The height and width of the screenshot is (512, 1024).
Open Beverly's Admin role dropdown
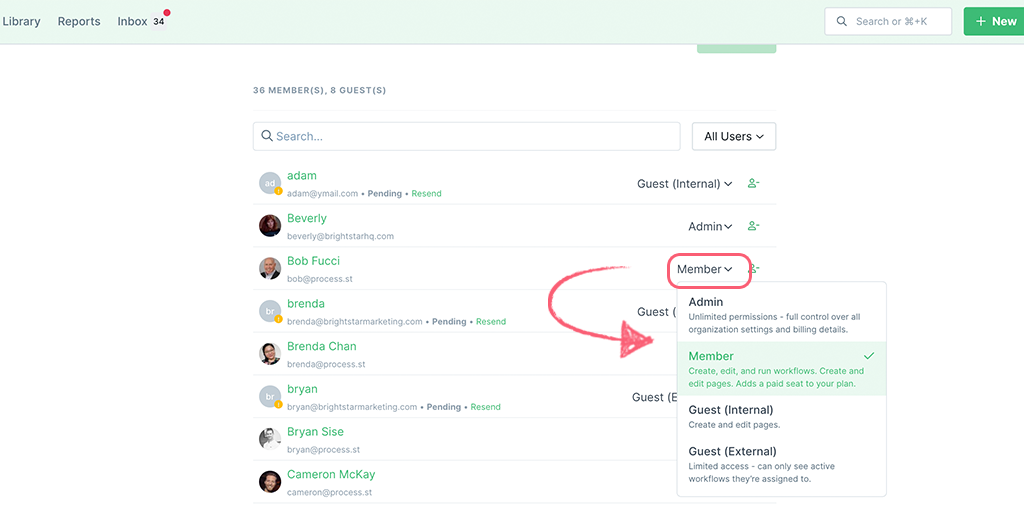pos(710,226)
